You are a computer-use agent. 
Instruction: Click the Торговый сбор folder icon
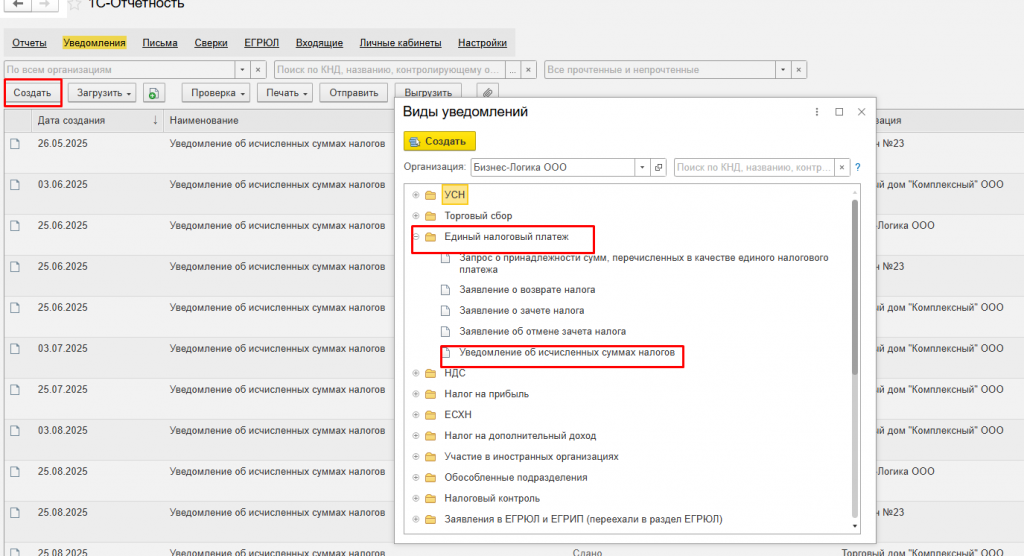430,216
